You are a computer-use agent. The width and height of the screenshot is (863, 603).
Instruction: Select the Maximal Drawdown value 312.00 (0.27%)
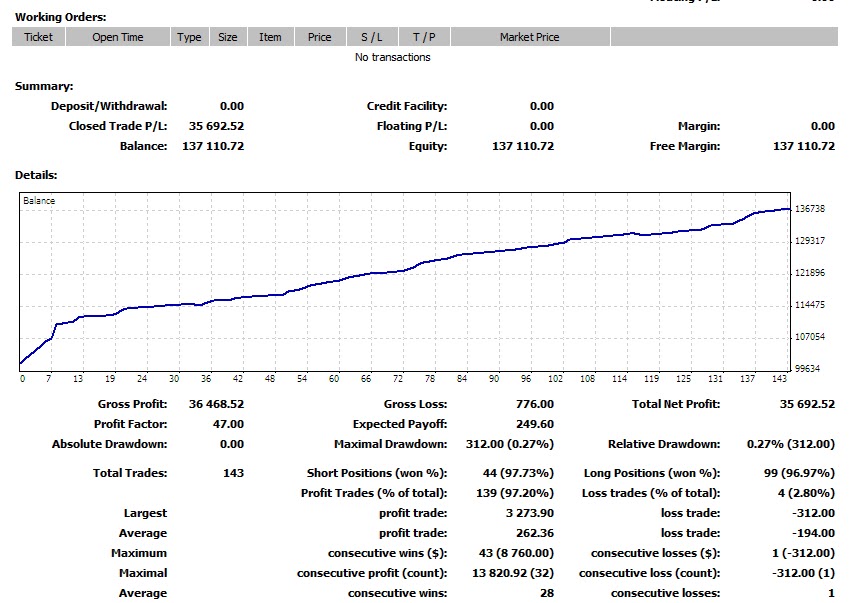(x=510, y=444)
